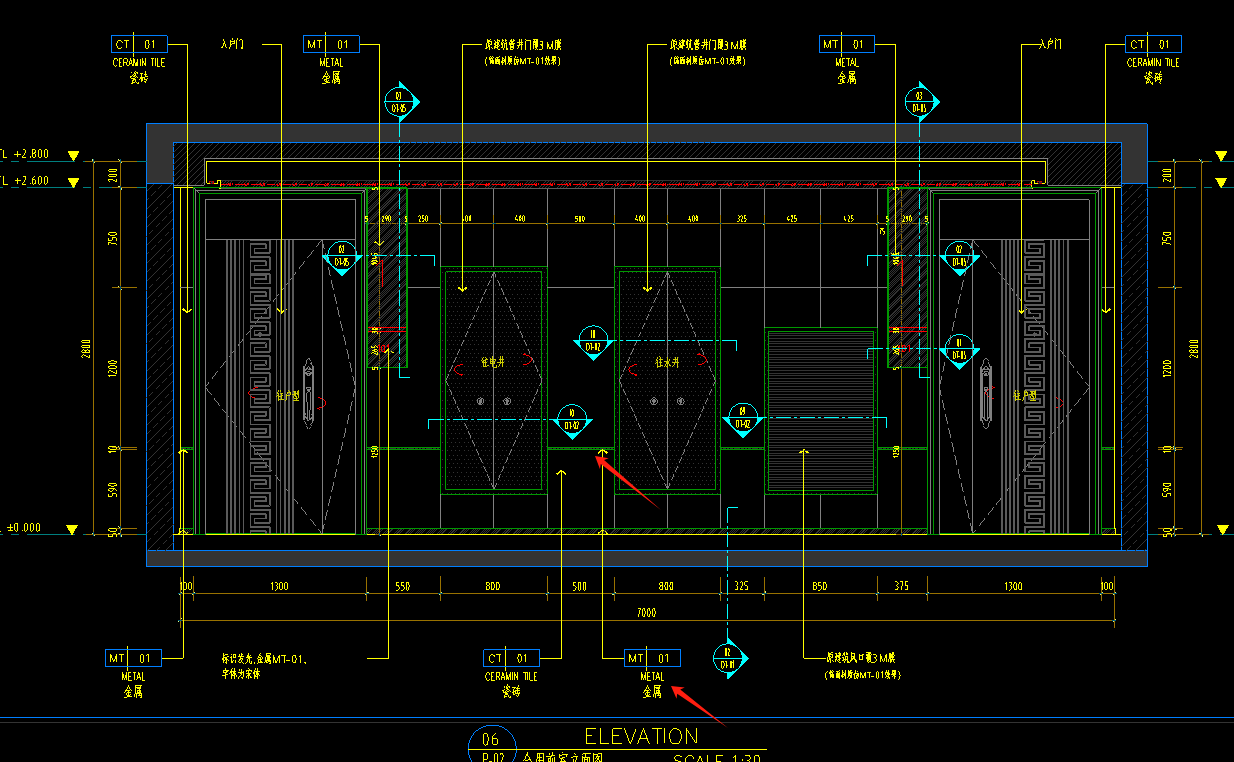
Task: Click the 原建筑风口喷3M膜 note at bottom
Action: tap(861, 659)
